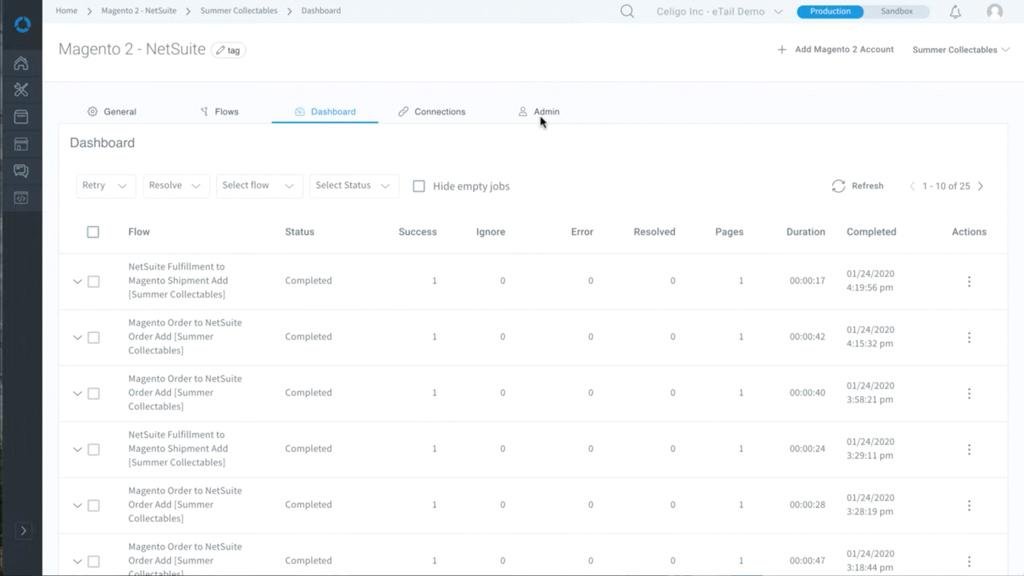Expand the job row completed at 3:18:44 pm
This screenshot has height=576, width=1024.
[77, 561]
